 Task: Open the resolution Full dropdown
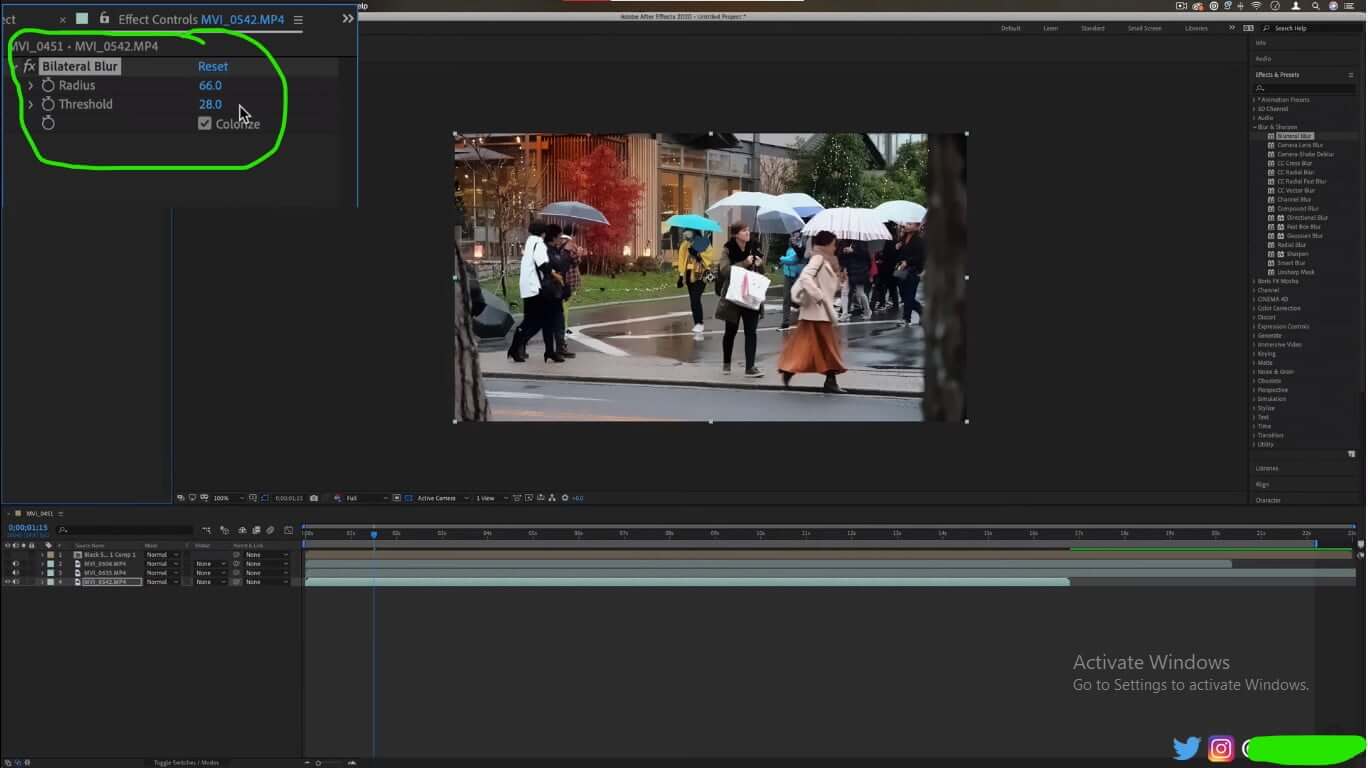tap(366, 498)
